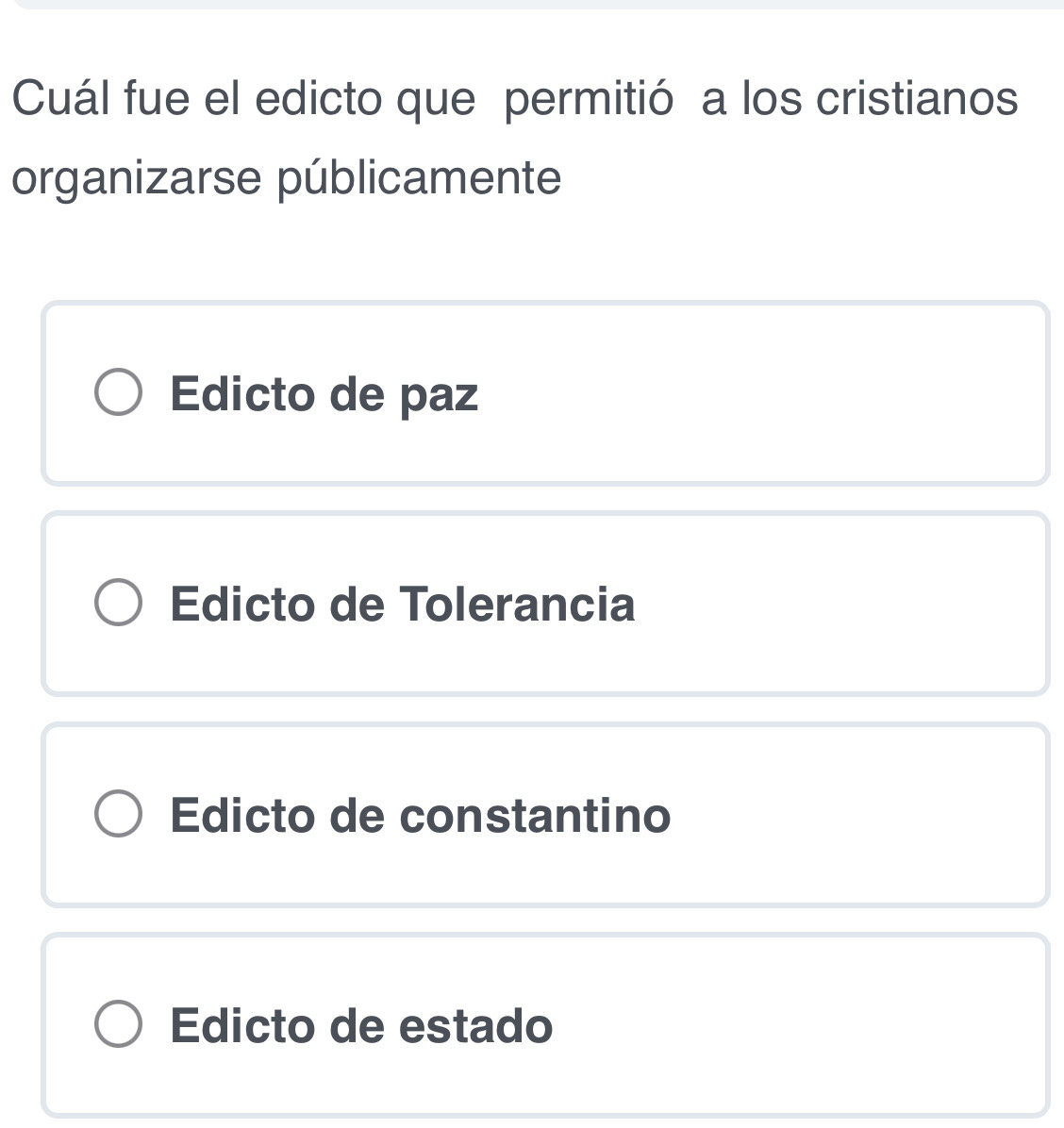
Task: Tap the "Edicto de constantino" answer label
Action: click(x=421, y=816)
